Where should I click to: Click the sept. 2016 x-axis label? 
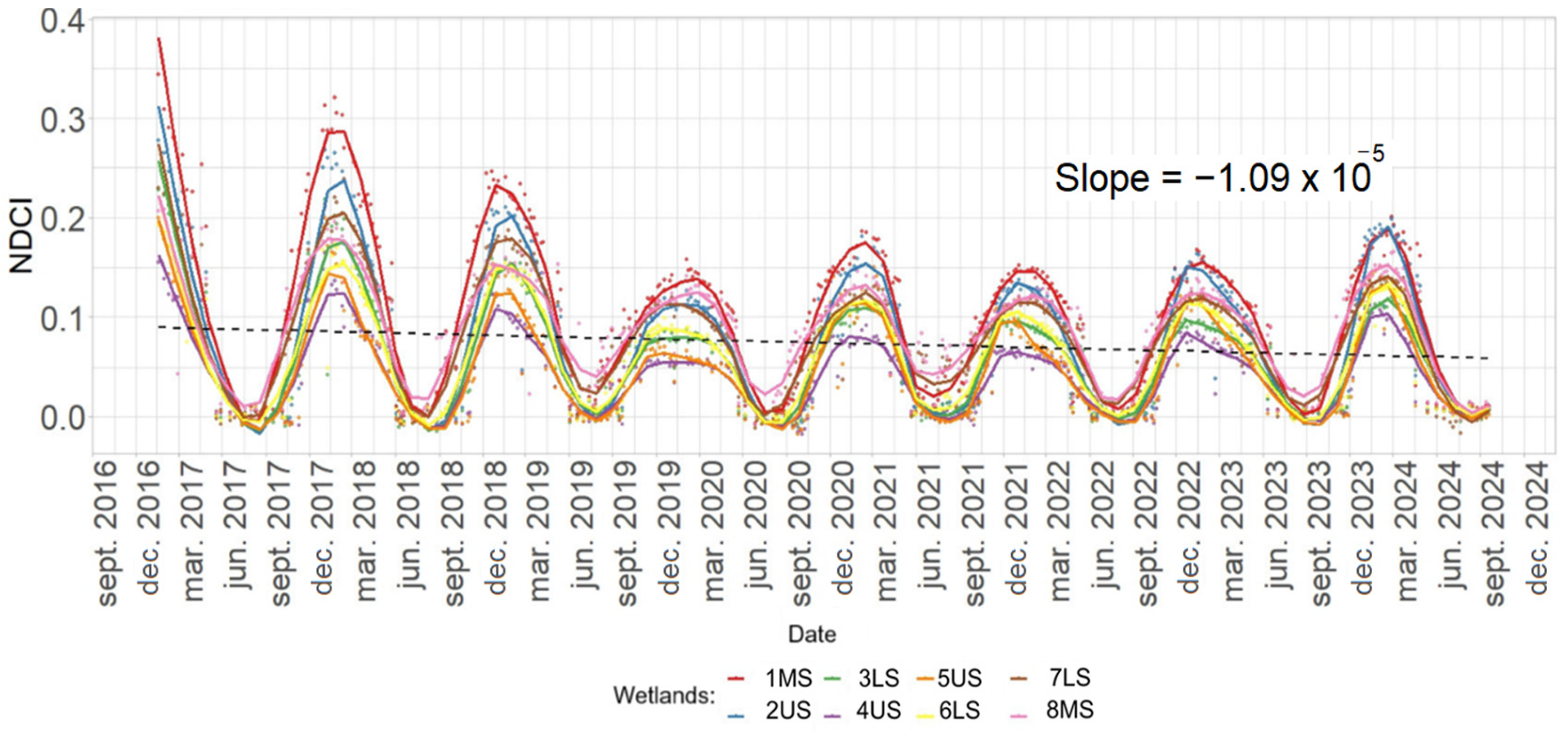click(x=106, y=534)
